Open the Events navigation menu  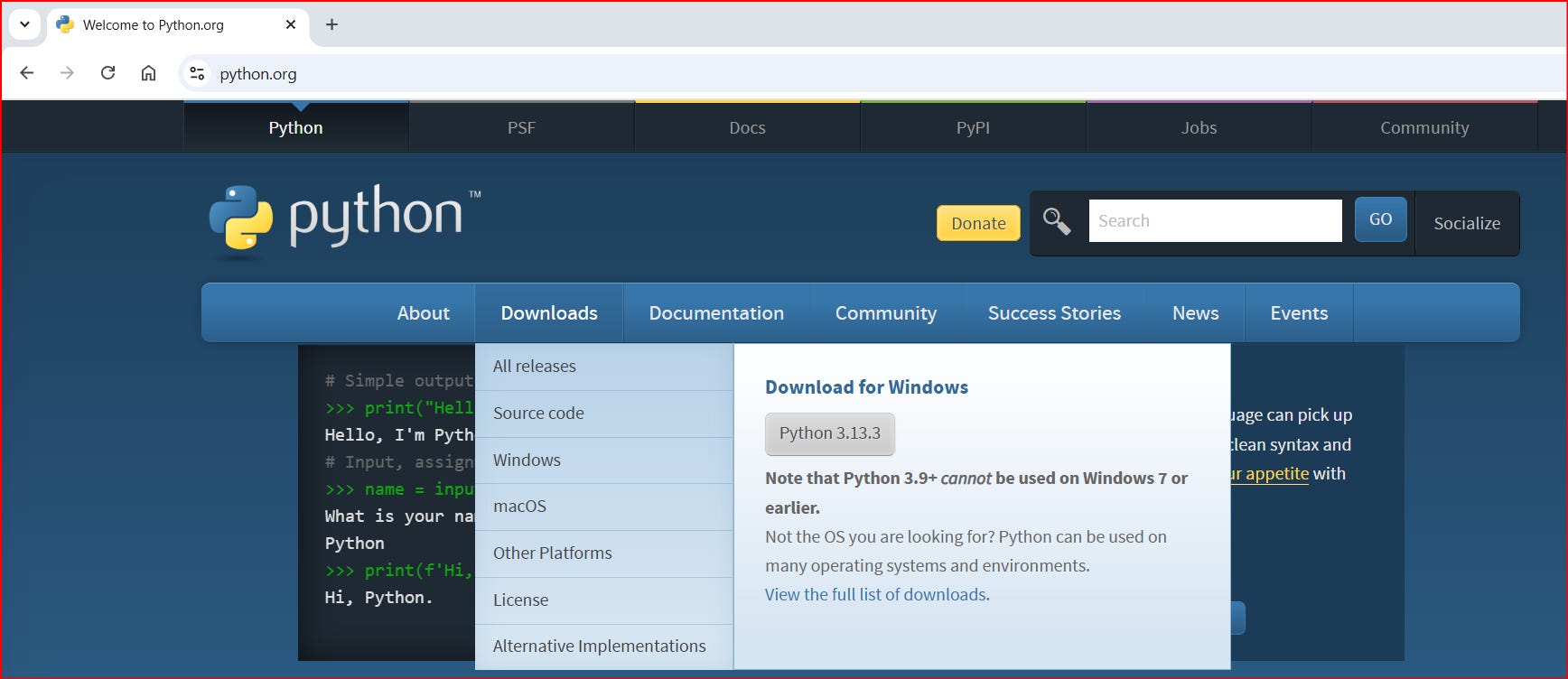[1299, 312]
